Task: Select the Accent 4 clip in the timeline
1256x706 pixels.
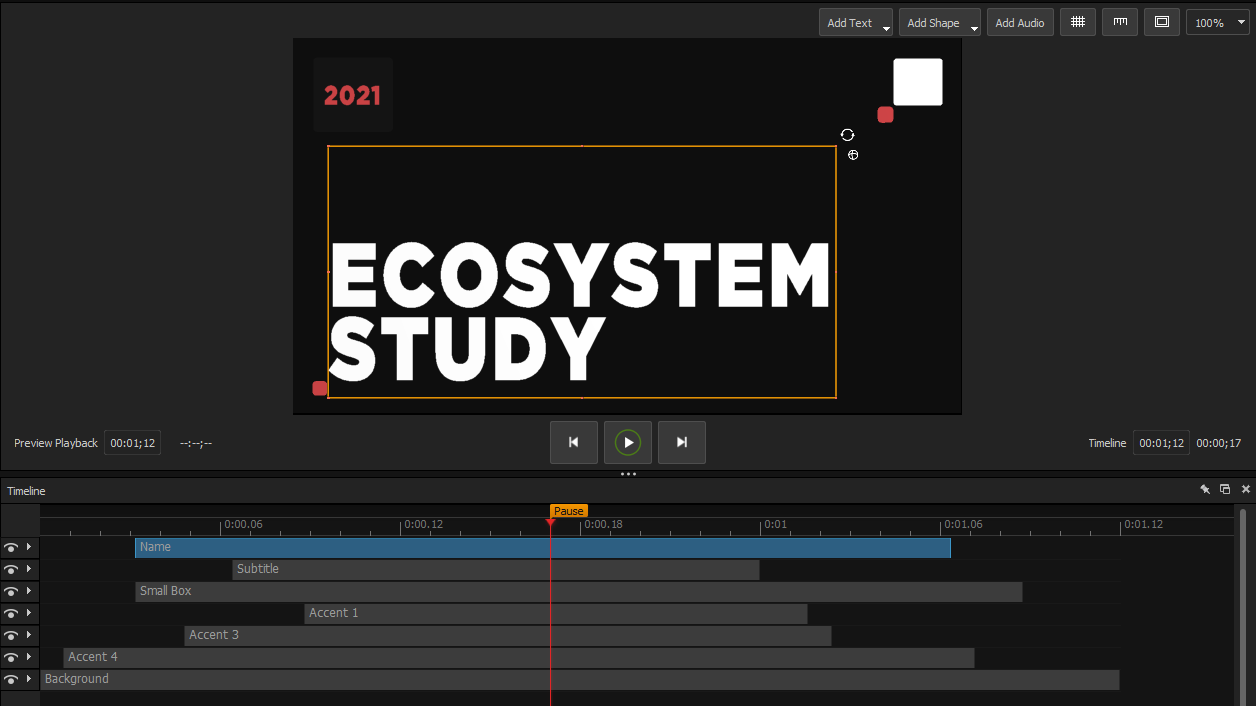Action: (518, 657)
